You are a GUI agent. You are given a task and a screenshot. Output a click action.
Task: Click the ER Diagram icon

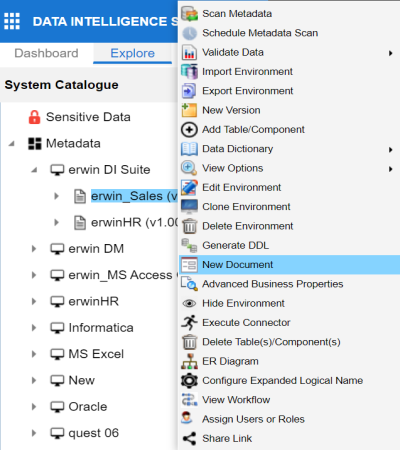[x=189, y=361]
